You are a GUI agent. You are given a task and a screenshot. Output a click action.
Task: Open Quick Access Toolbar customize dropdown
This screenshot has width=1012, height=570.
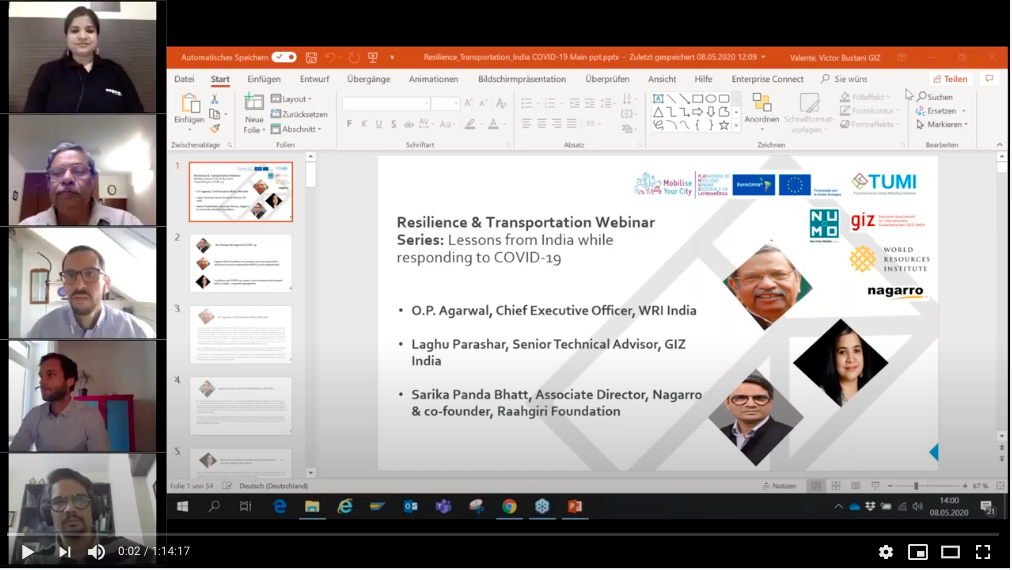click(392, 57)
